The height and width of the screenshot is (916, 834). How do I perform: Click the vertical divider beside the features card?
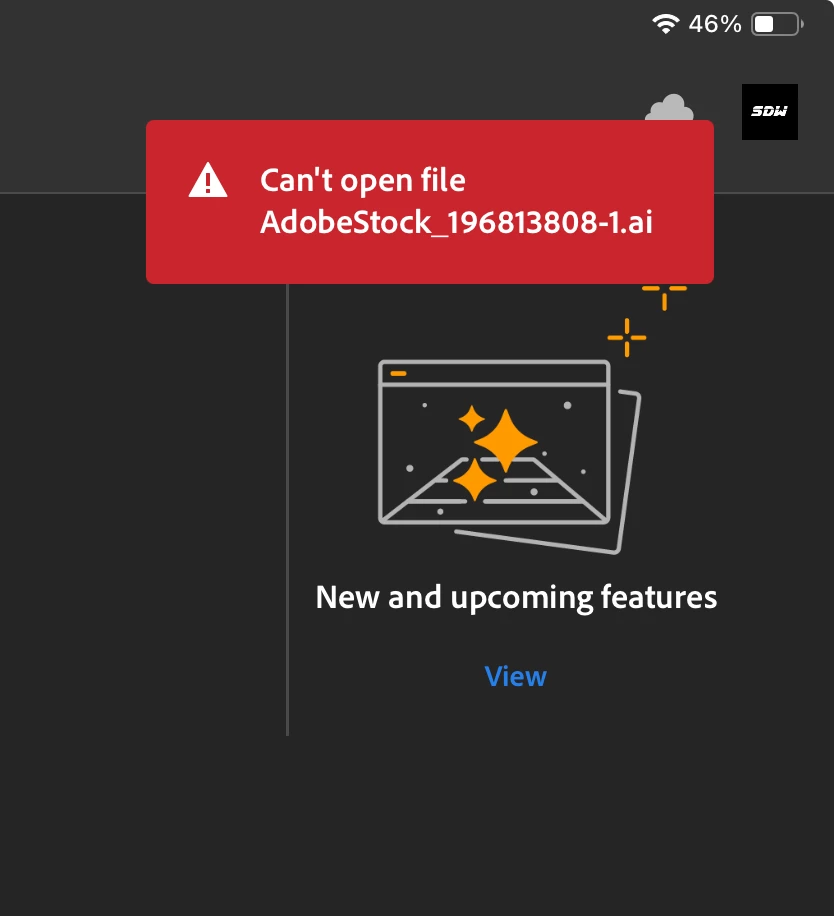click(x=287, y=509)
